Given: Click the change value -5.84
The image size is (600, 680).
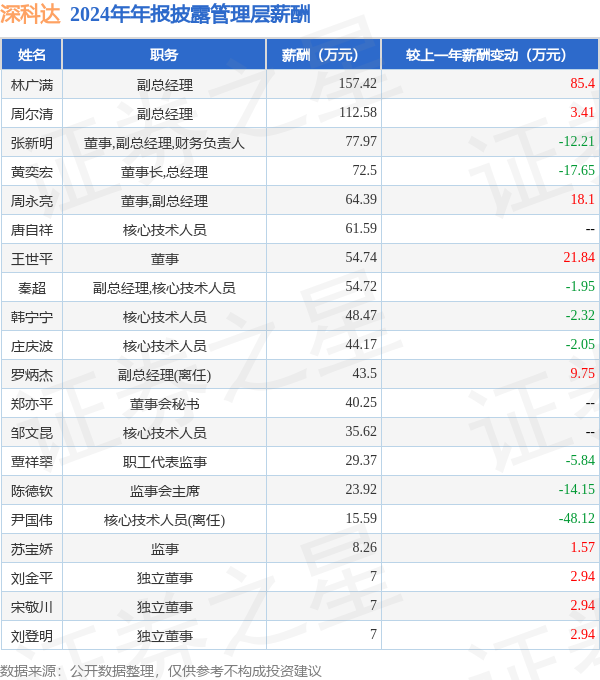Looking at the screenshot, I should click(x=580, y=460).
